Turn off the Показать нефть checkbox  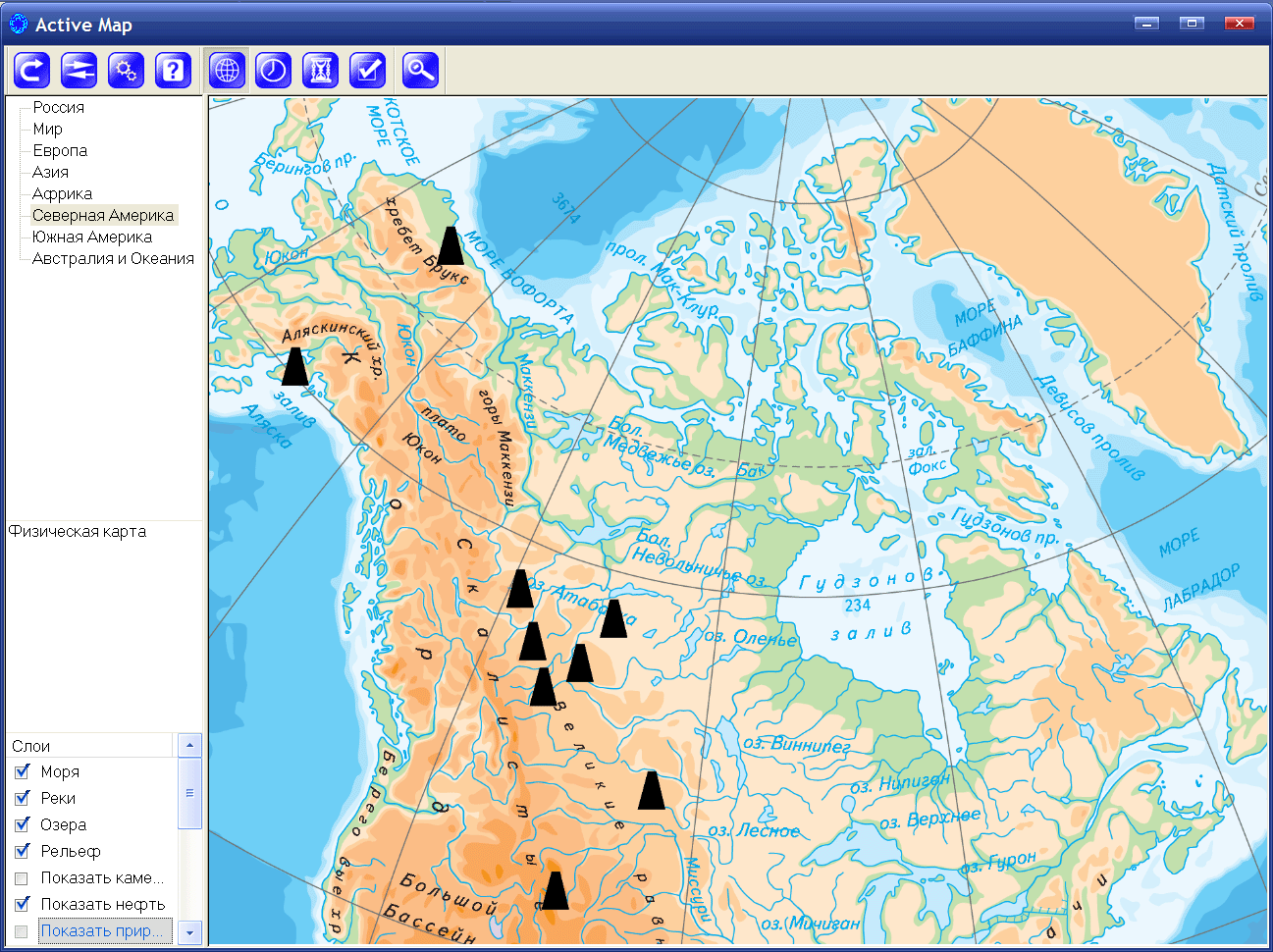click(x=23, y=904)
